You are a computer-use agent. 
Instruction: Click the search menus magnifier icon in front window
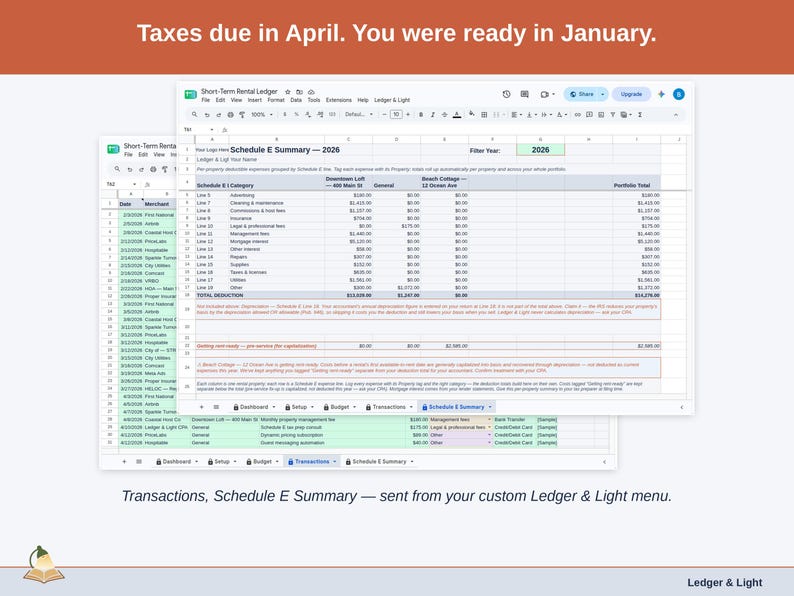[194, 115]
